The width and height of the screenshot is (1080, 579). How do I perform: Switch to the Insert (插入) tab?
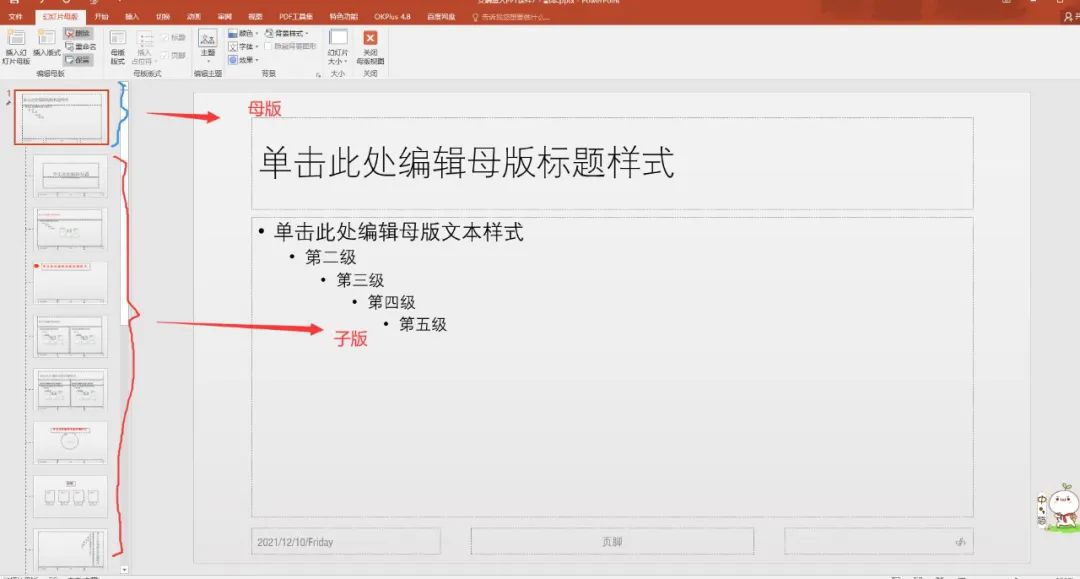[132, 17]
